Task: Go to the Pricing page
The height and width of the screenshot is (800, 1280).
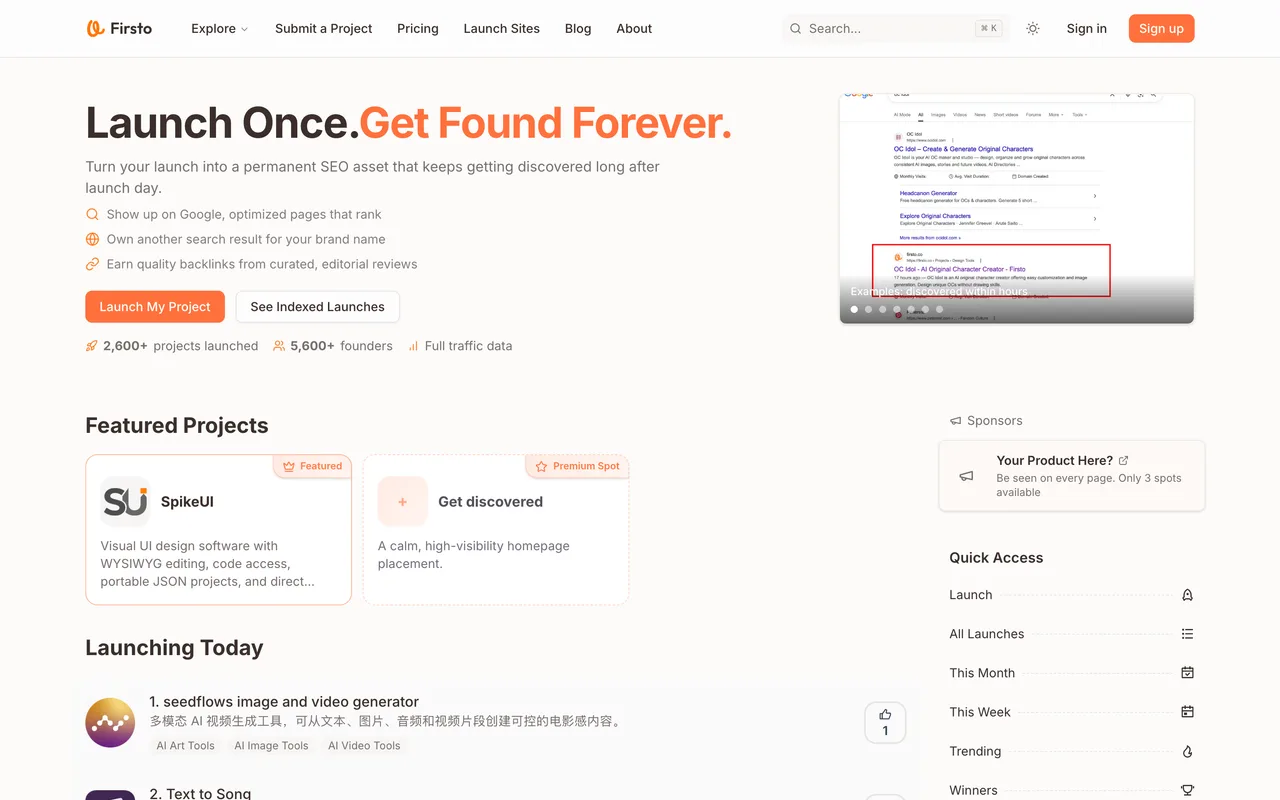Action: click(418, 29)
